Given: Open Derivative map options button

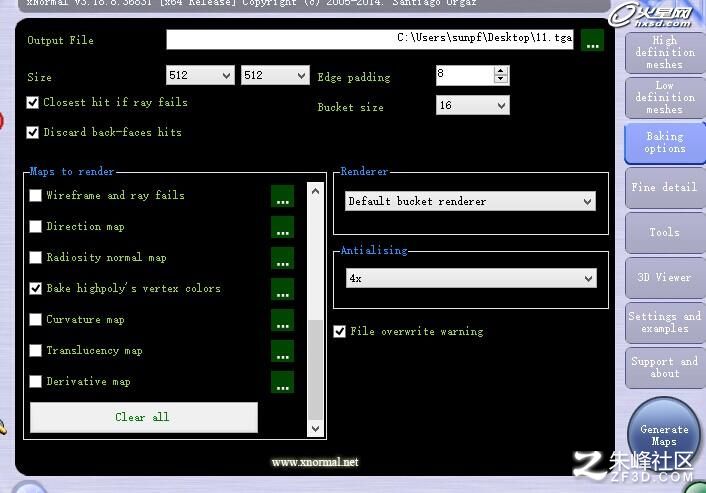Looking at the screenshot, I should [282, 382].
